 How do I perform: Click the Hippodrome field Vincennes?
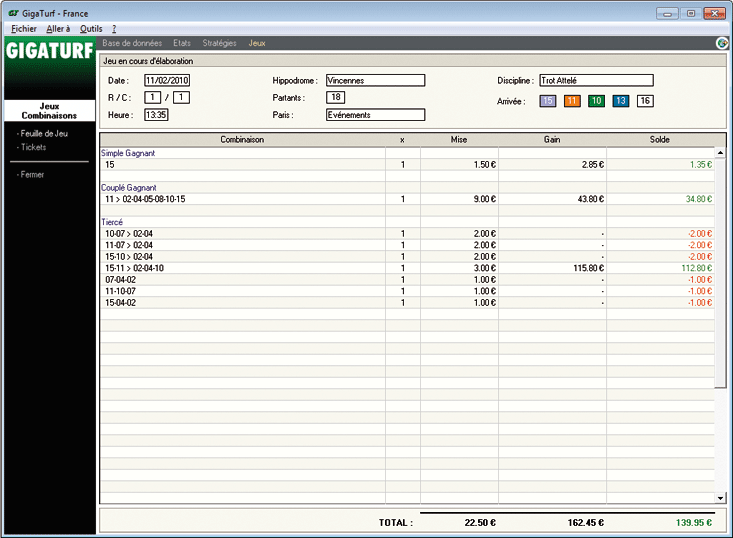pyautogui.click(x=375, y=80)
